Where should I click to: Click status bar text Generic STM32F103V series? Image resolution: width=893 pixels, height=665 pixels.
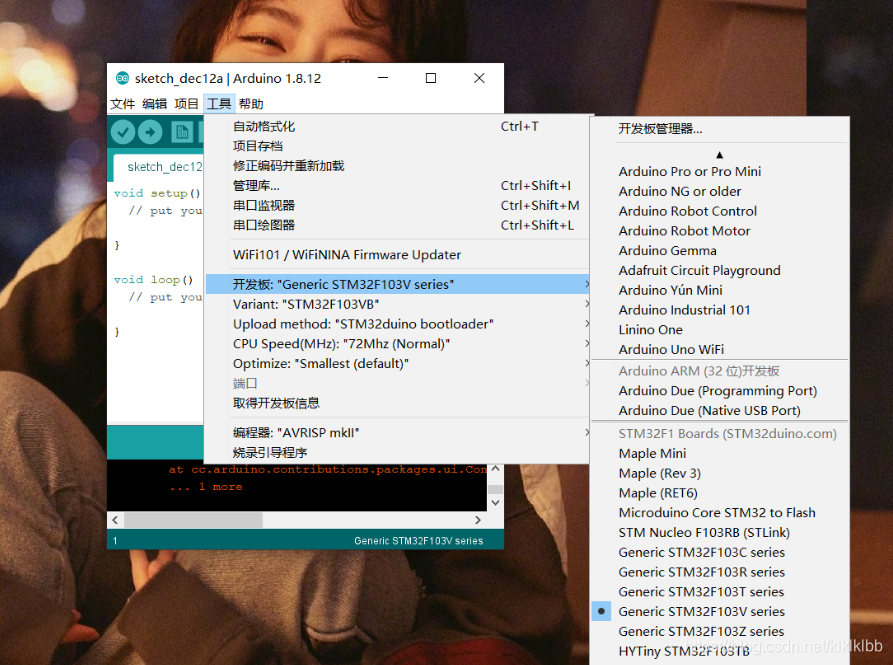(x=419, y=541)
